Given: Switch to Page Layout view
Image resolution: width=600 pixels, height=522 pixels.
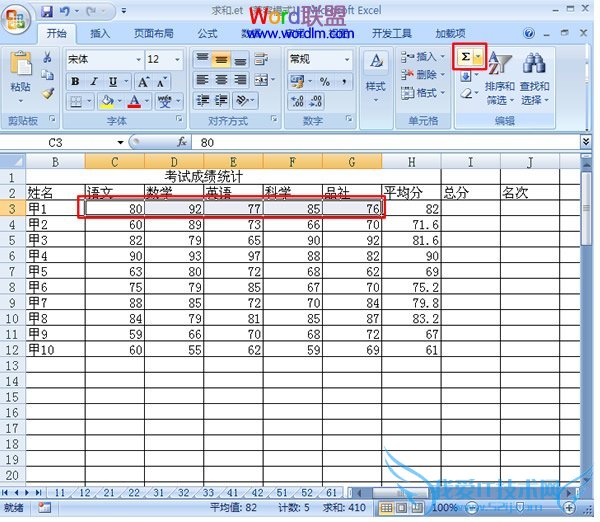Looking at the screenshot, I should (x=401, y=508).
